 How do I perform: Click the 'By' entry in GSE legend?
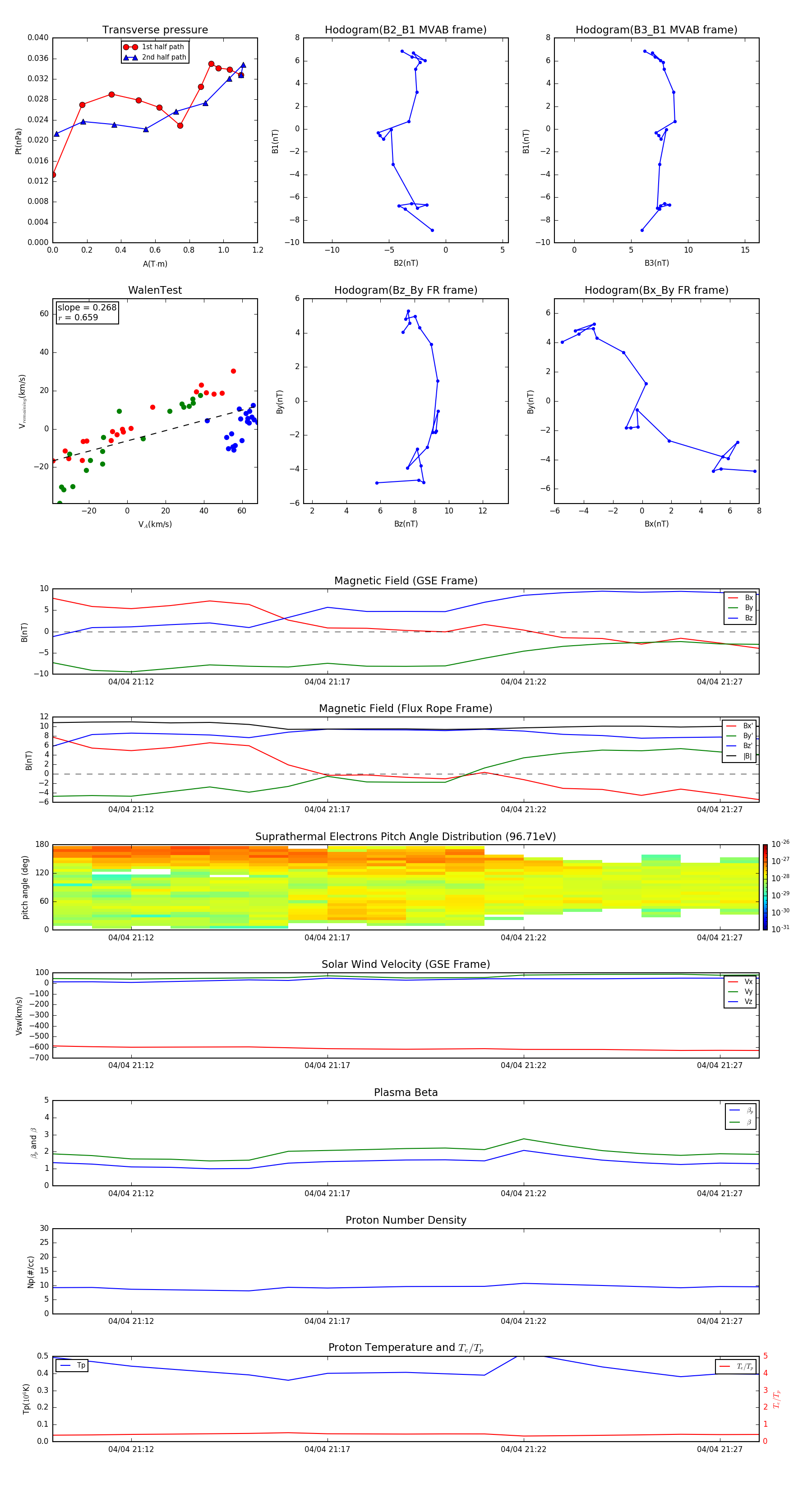pos(740,608)
